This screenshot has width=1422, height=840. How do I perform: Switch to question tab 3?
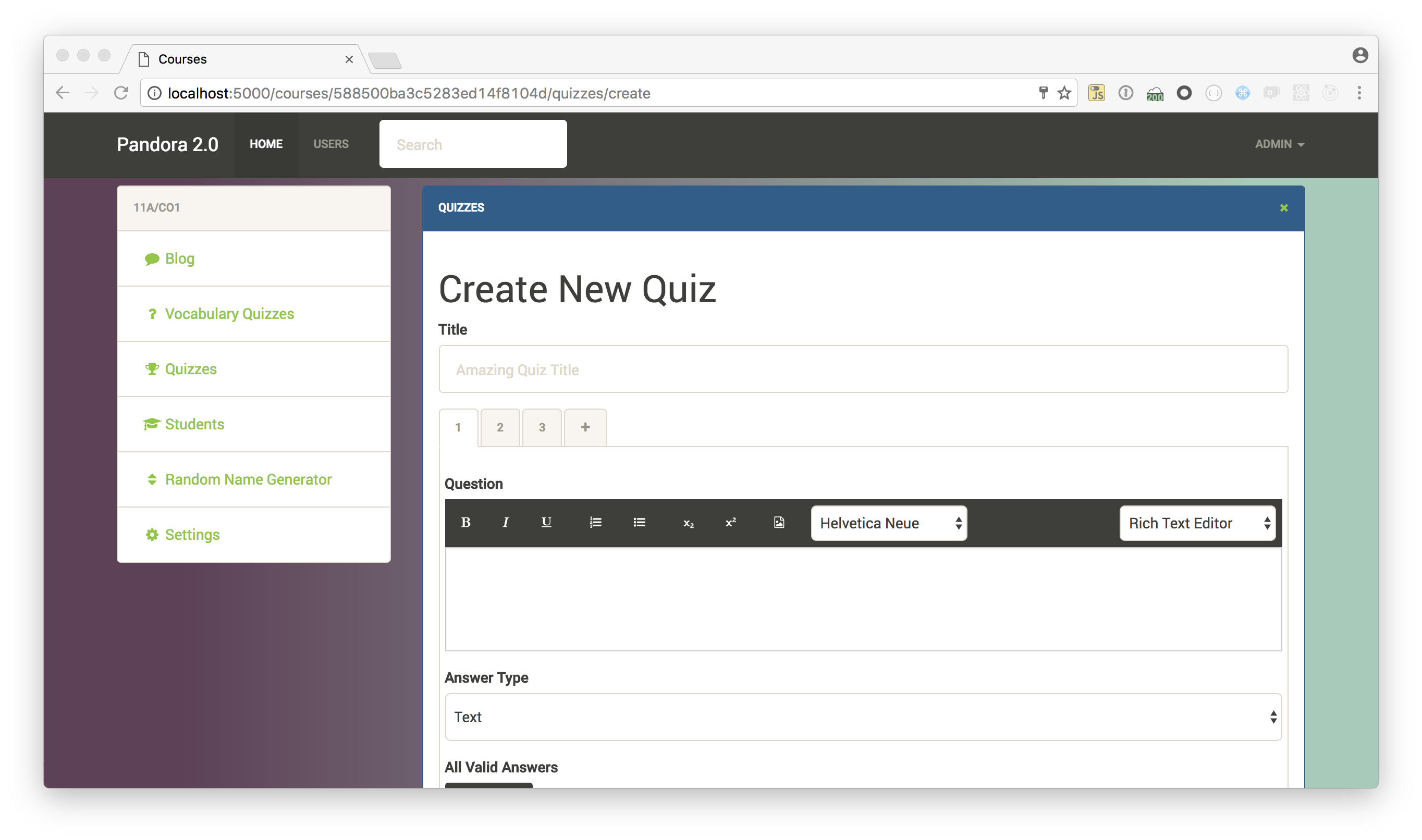coord(542,427)
